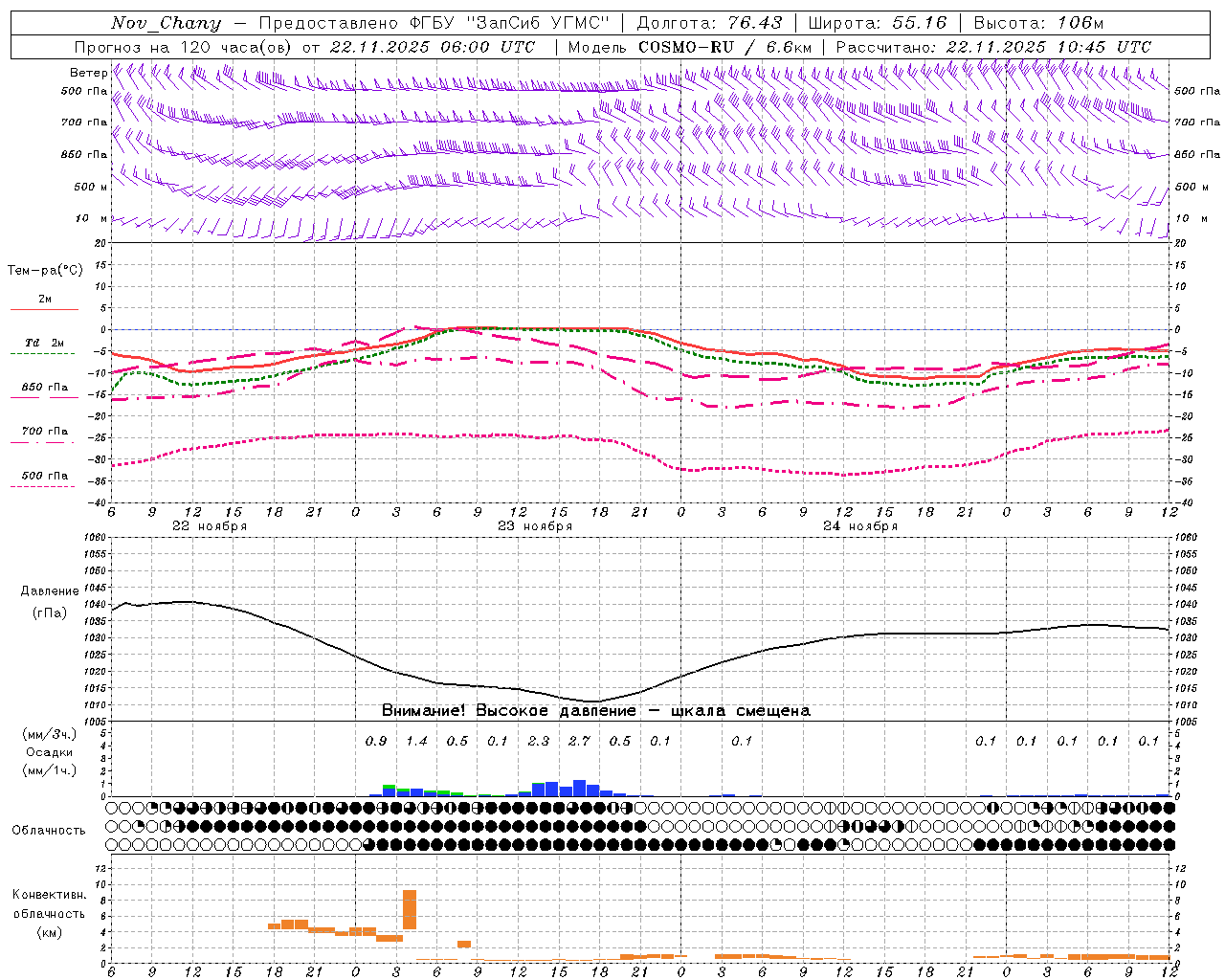Click the Nov_Chany station title
Screen dimensions: 1225x980
(x=166, y=23)
